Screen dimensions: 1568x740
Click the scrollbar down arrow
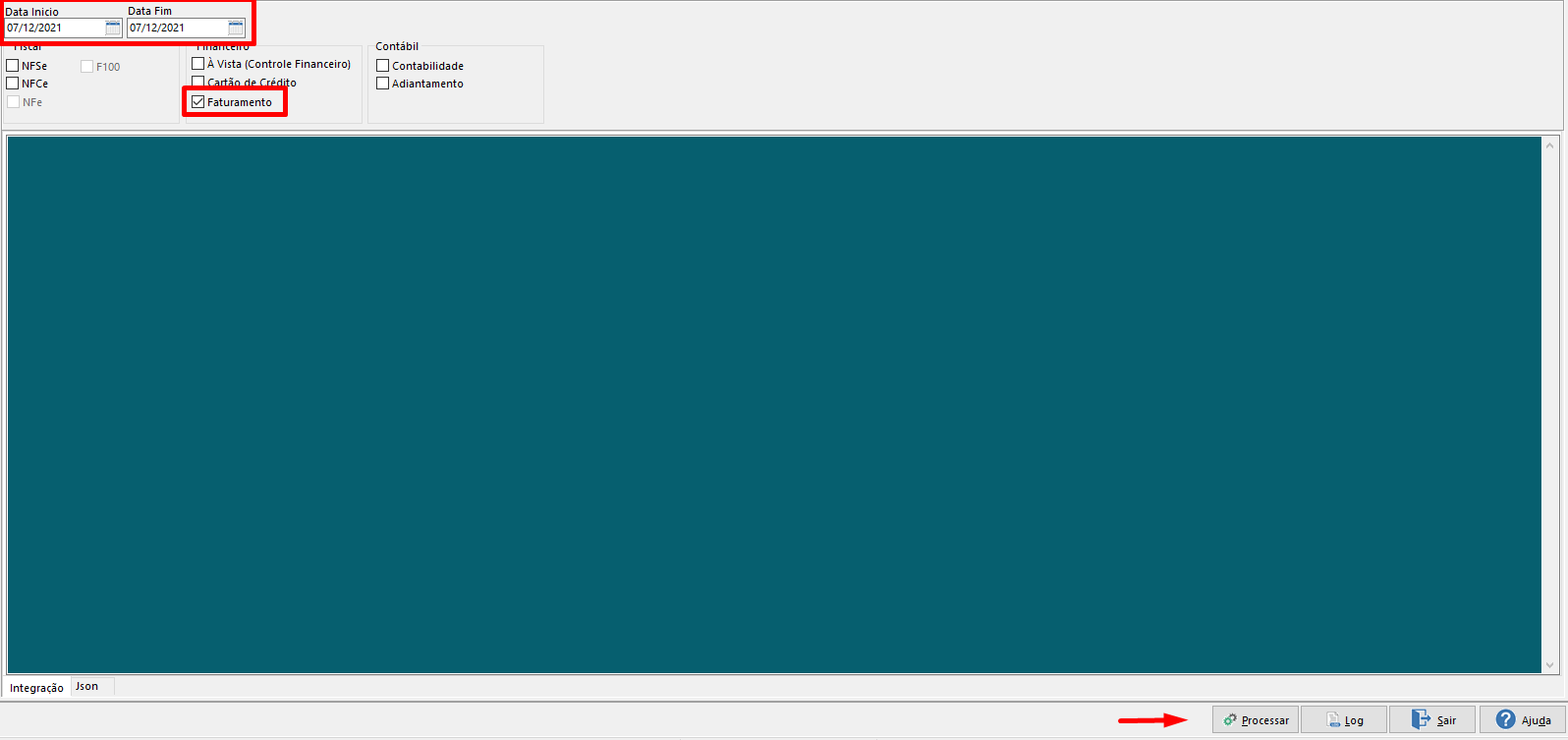pyautogui.click(x=1550, y=665)
